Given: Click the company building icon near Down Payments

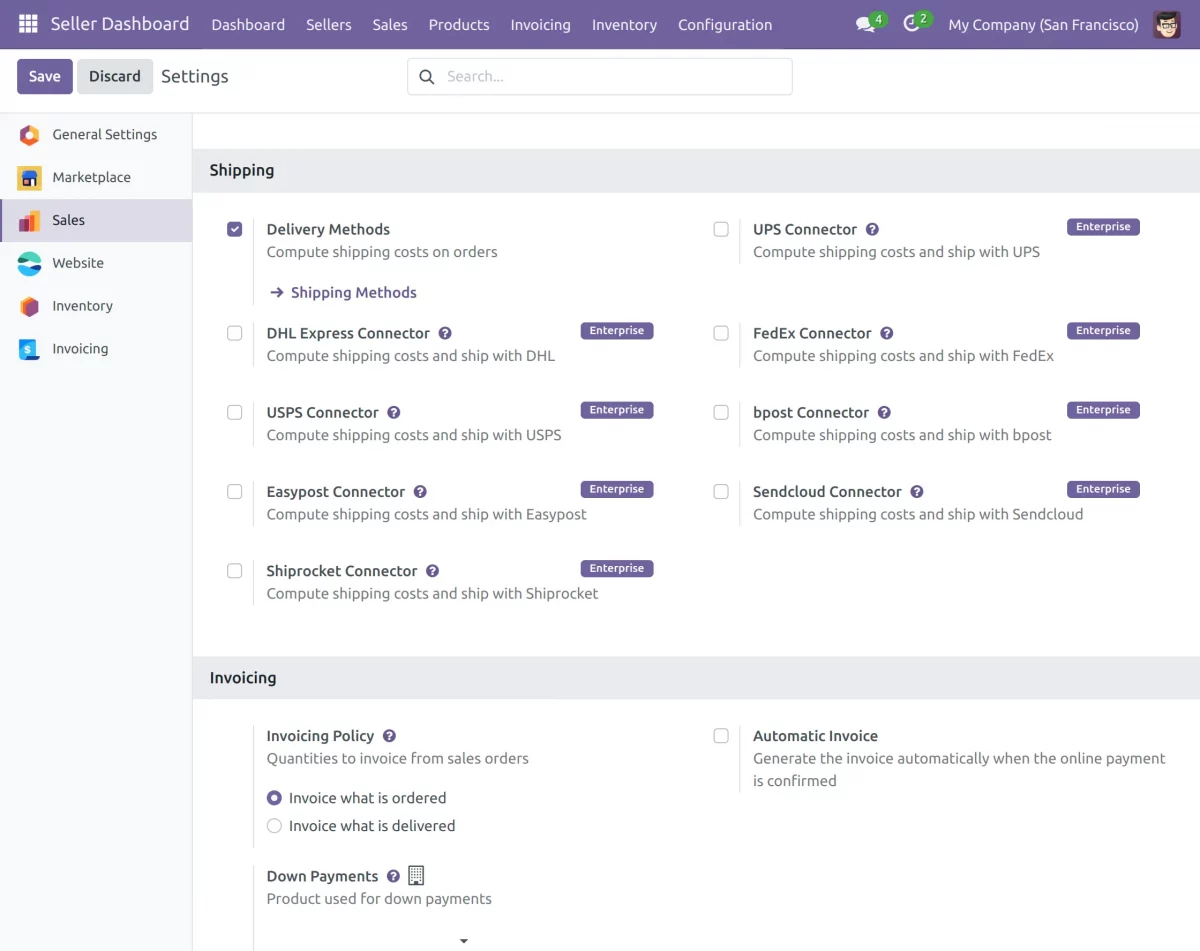Looking at the screenshot, I should (x=416, y=876).
